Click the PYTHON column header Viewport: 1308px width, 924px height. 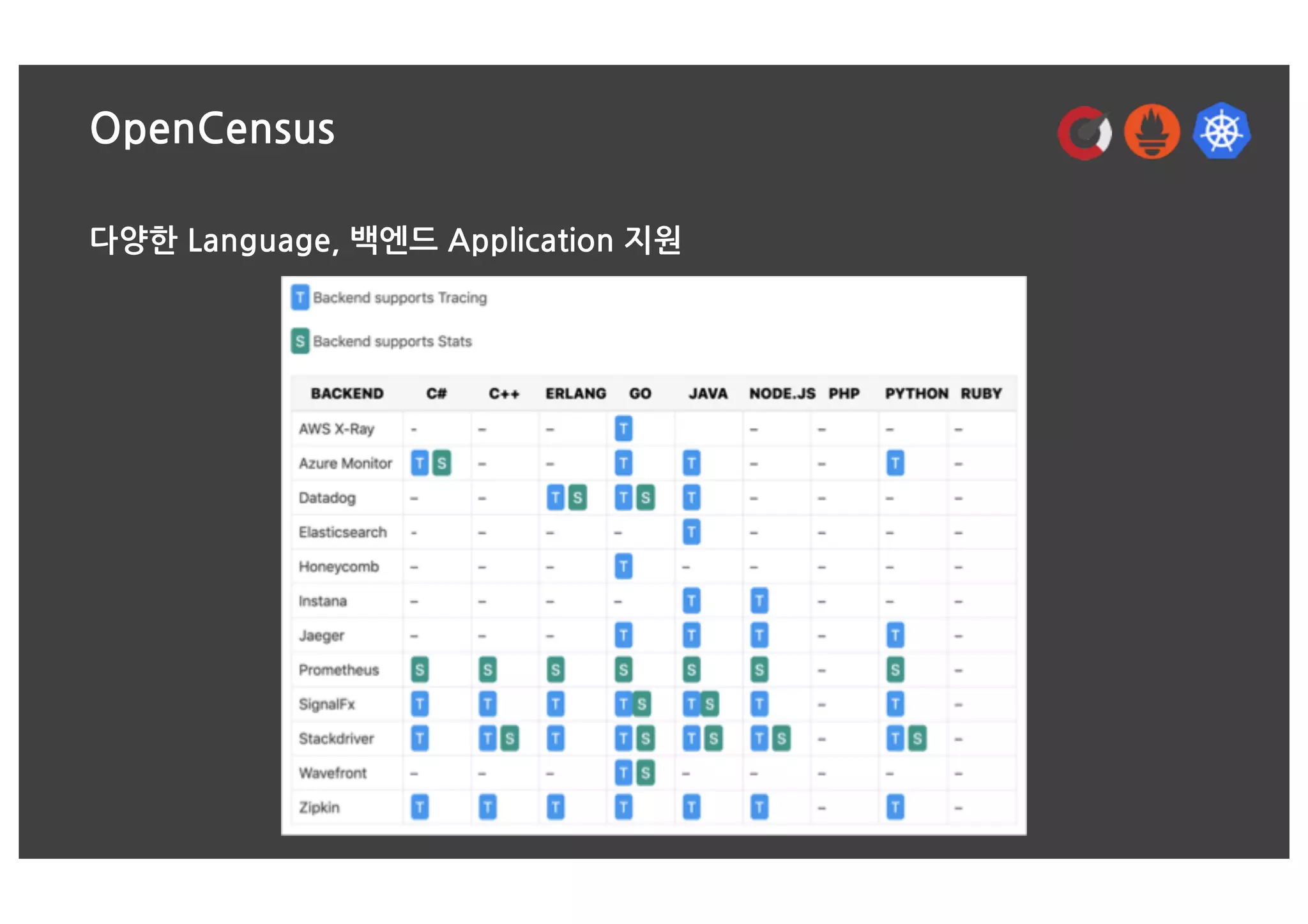pyautogui.click(x=916, y=393)
